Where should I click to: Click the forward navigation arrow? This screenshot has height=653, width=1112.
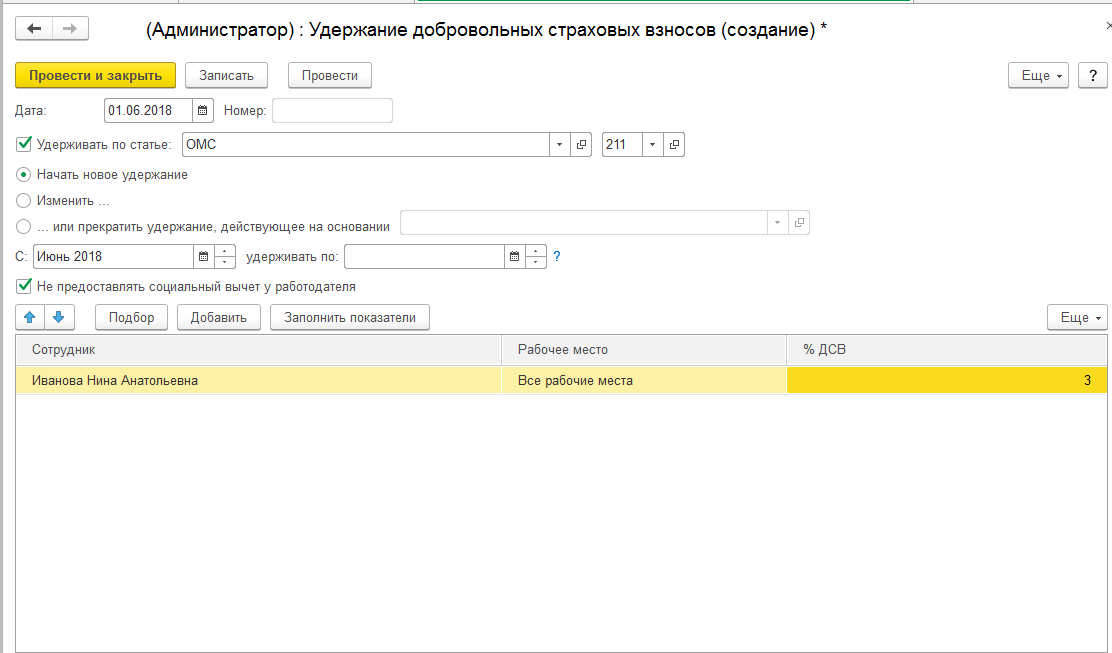pos(70,29)
